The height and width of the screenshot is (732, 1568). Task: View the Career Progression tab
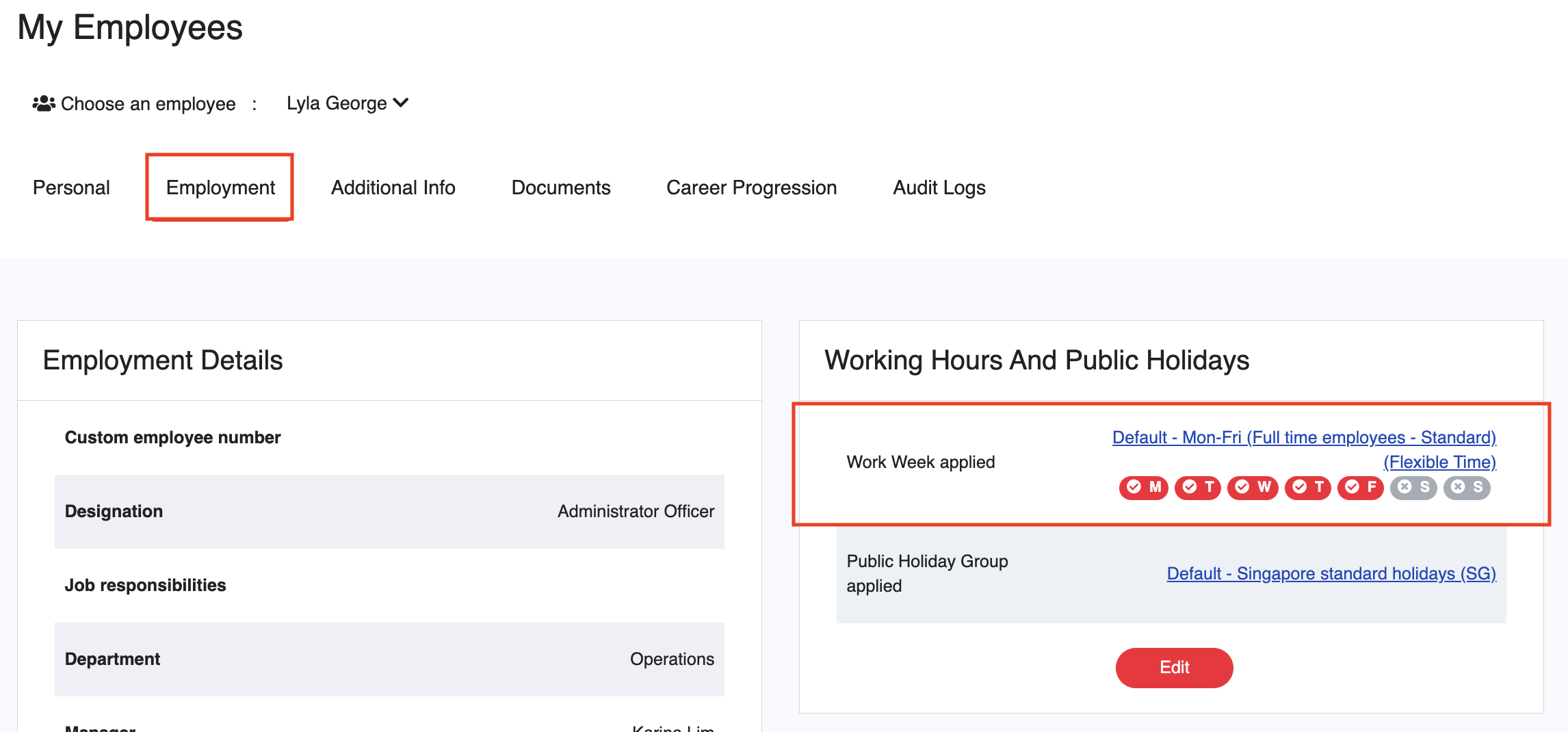pos(752,187)
